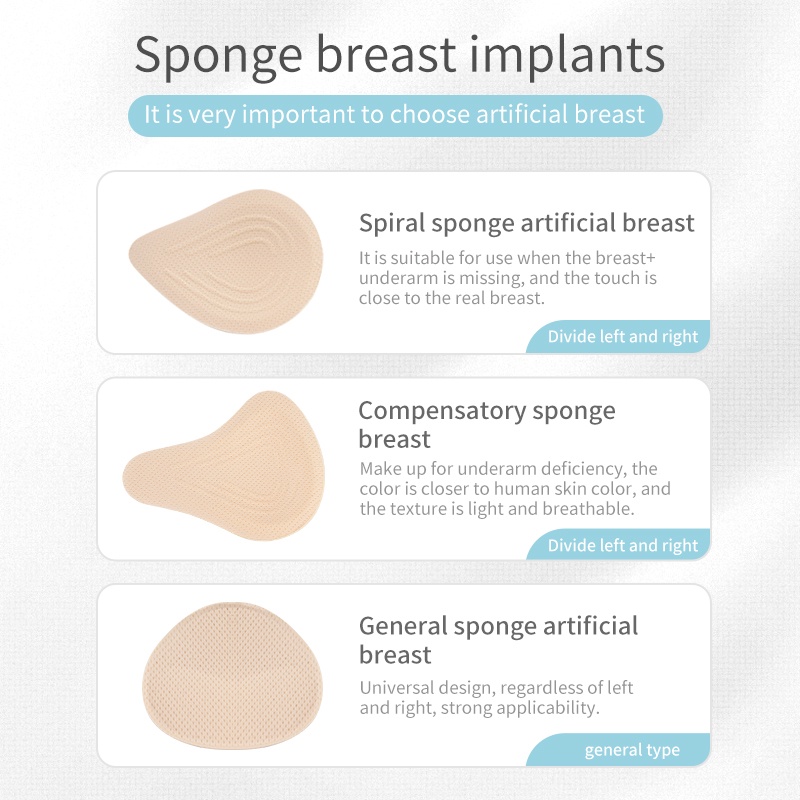Click the compensatory sponge breast product image

[224, 466]
